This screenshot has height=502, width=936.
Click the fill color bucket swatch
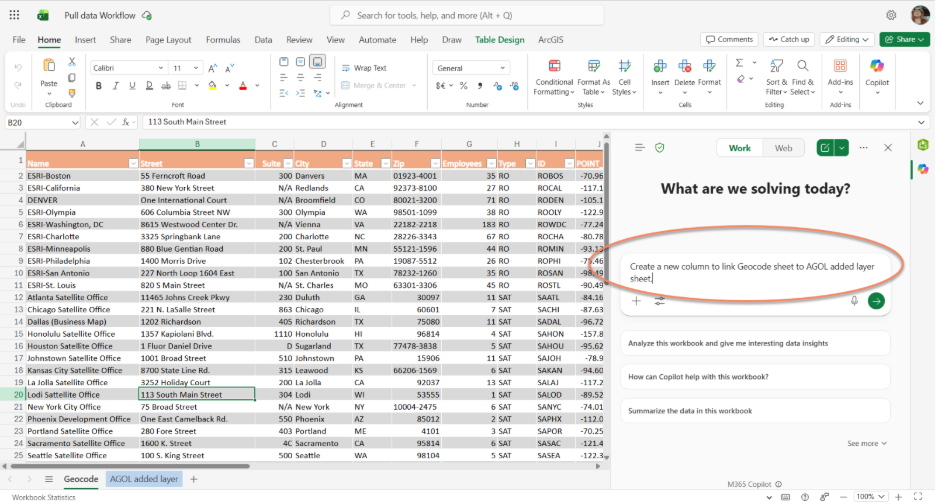coord(213,86)
